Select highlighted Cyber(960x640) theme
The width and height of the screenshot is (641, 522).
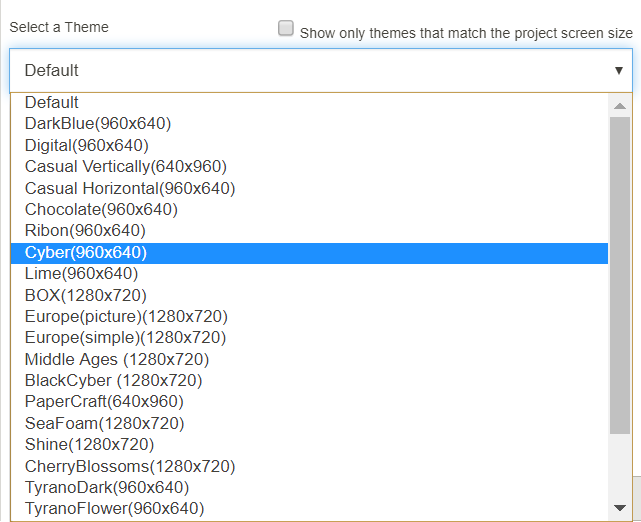click(309, 253)
